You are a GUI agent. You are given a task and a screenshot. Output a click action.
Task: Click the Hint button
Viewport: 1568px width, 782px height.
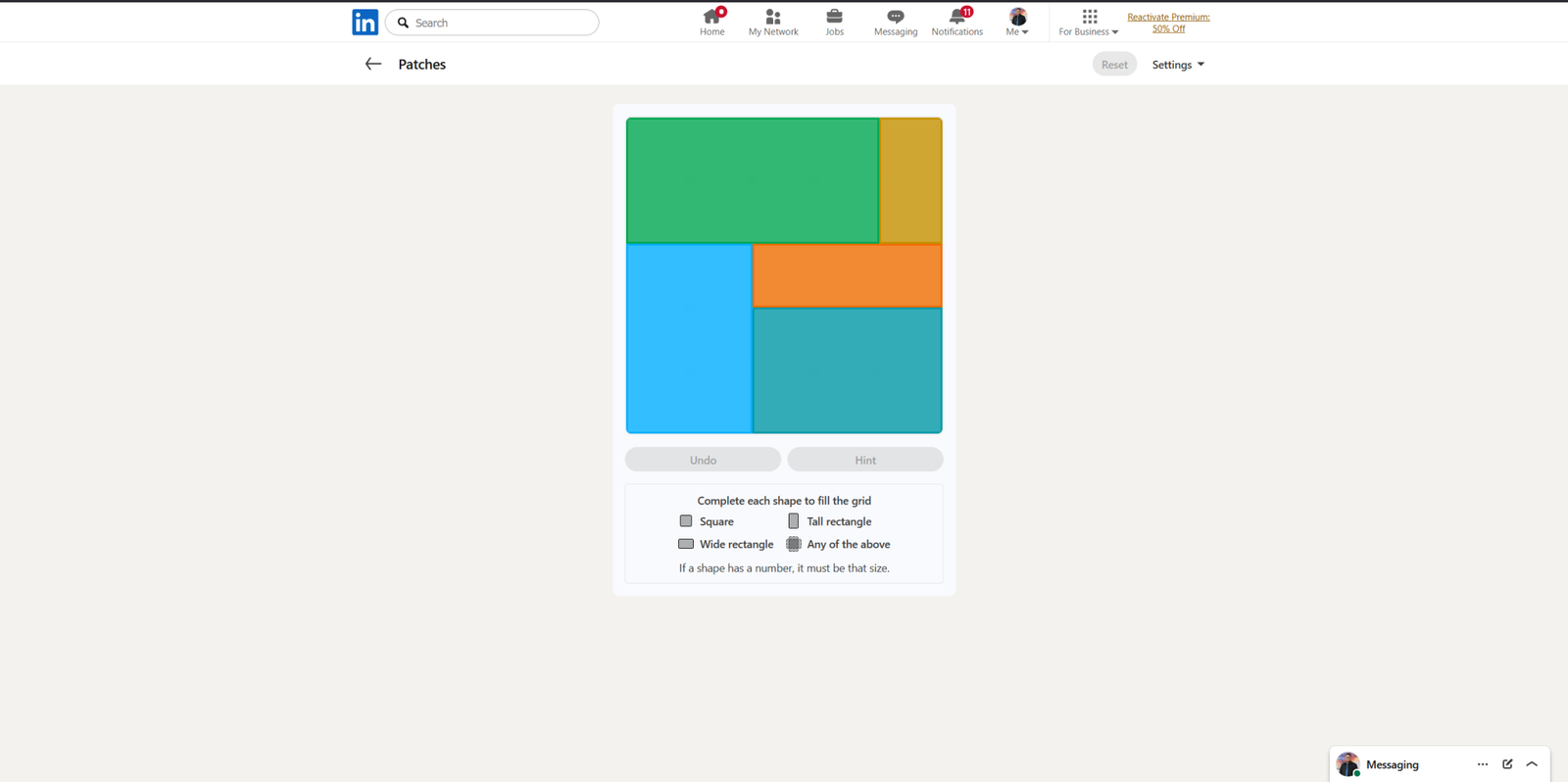pos(865,460)
